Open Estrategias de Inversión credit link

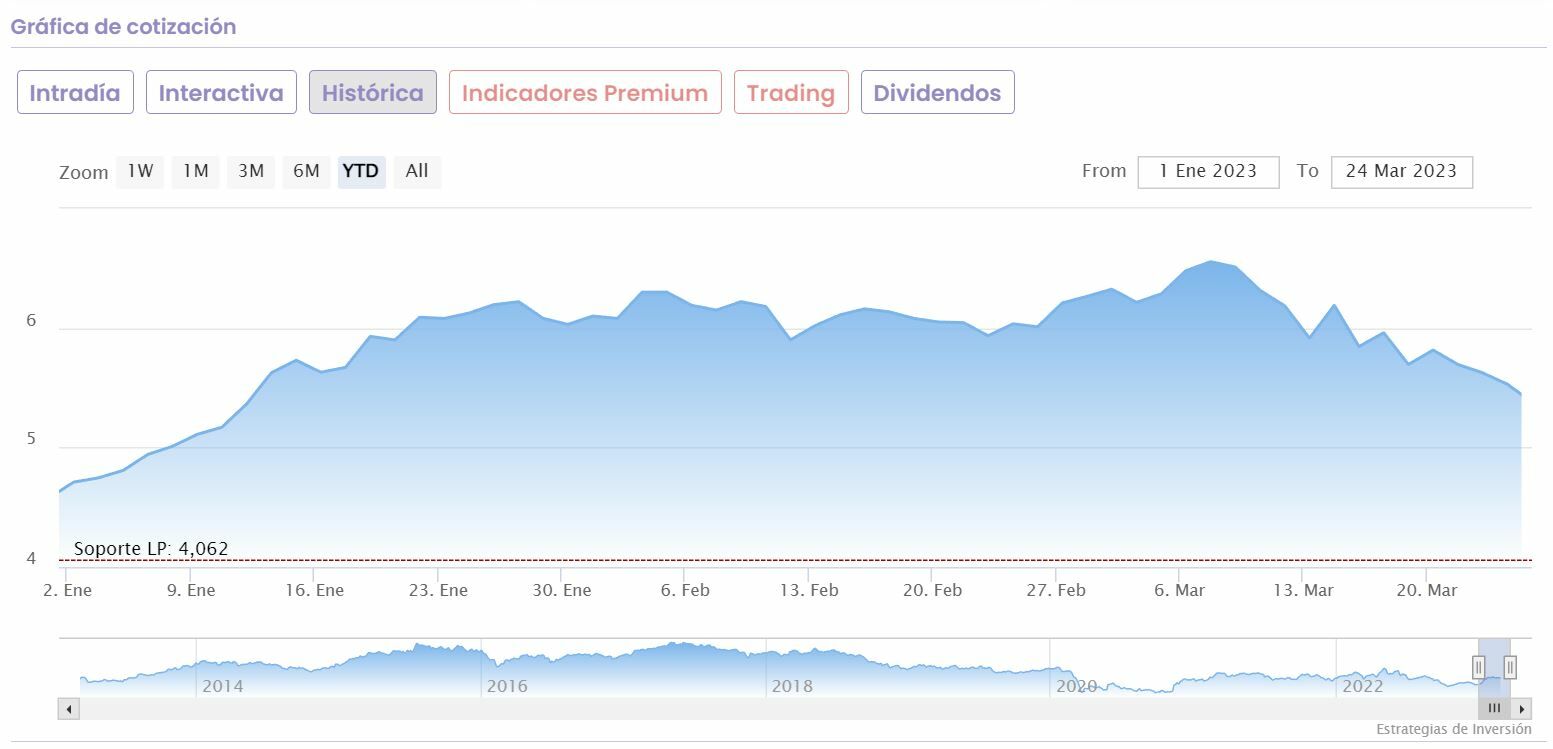[x=1453, y=729]
